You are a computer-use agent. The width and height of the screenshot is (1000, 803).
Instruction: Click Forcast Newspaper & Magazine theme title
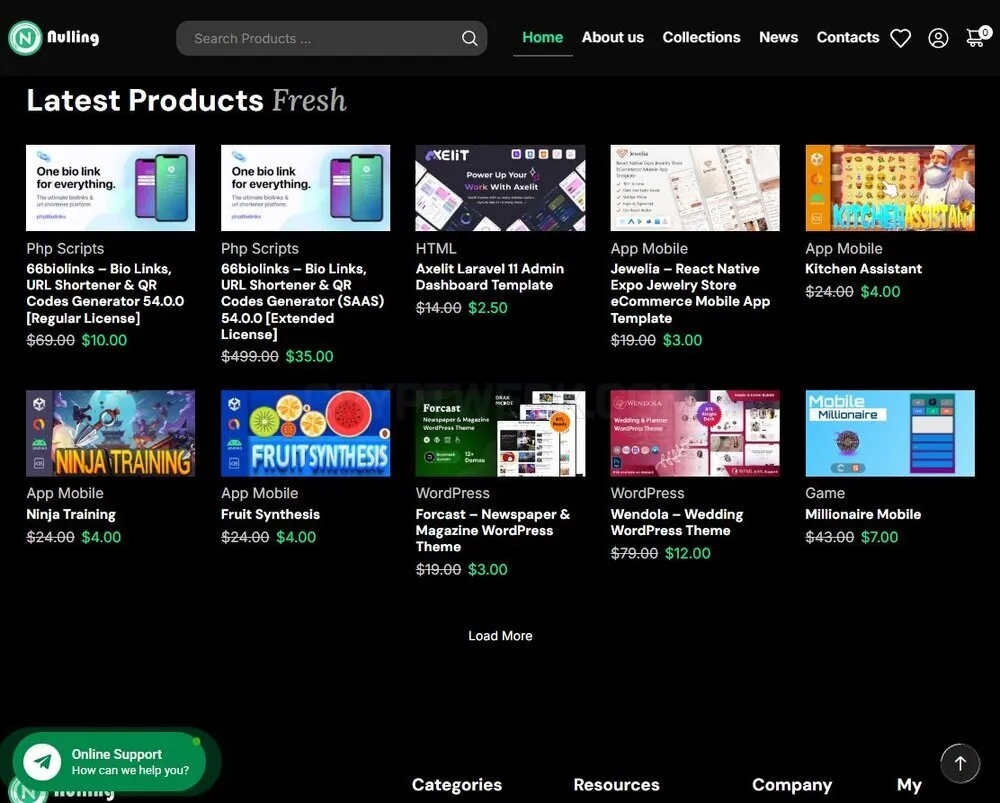[x=493, y=531]
